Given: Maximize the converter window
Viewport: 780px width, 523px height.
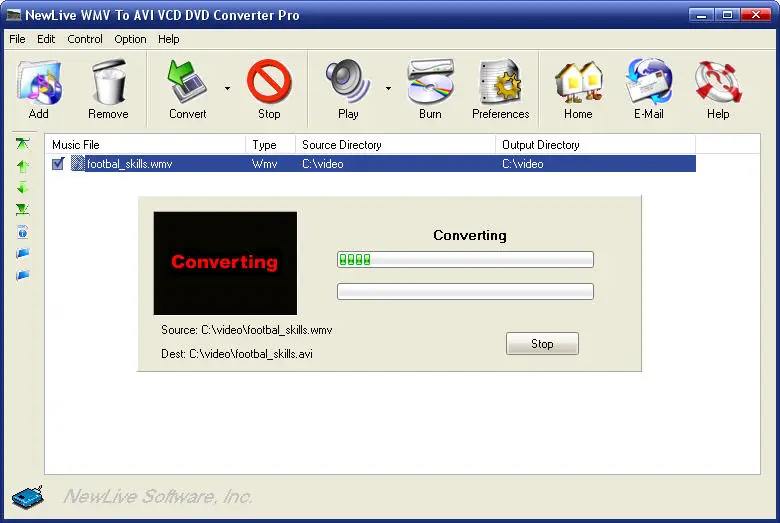Looking at the screenshot, I should (727, 15).
